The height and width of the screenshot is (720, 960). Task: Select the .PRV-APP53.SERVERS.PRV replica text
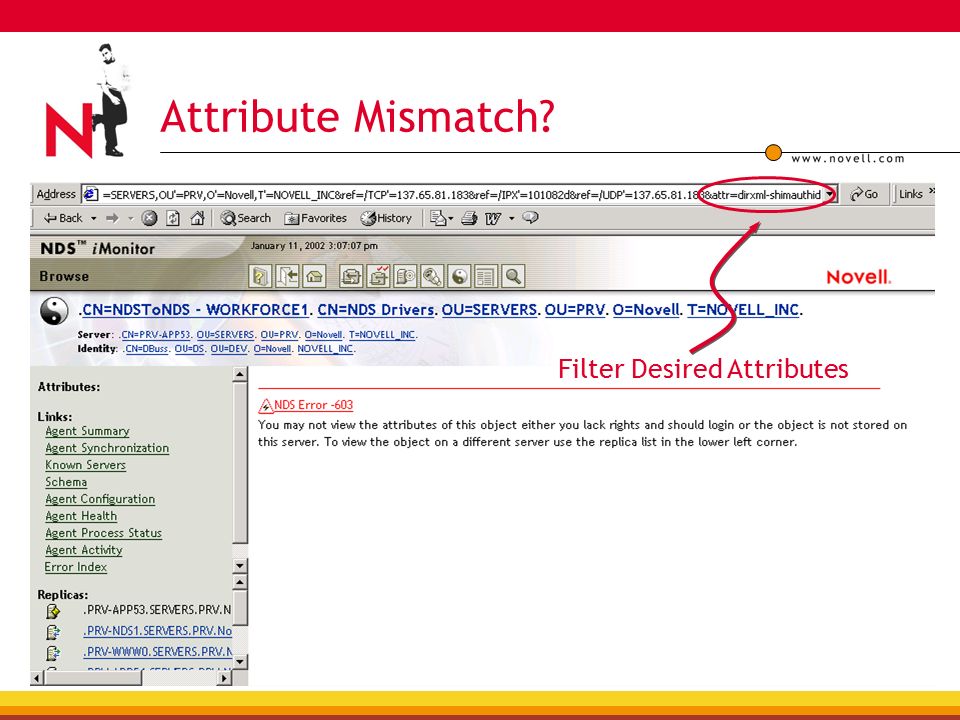click(x=157, y=610)
